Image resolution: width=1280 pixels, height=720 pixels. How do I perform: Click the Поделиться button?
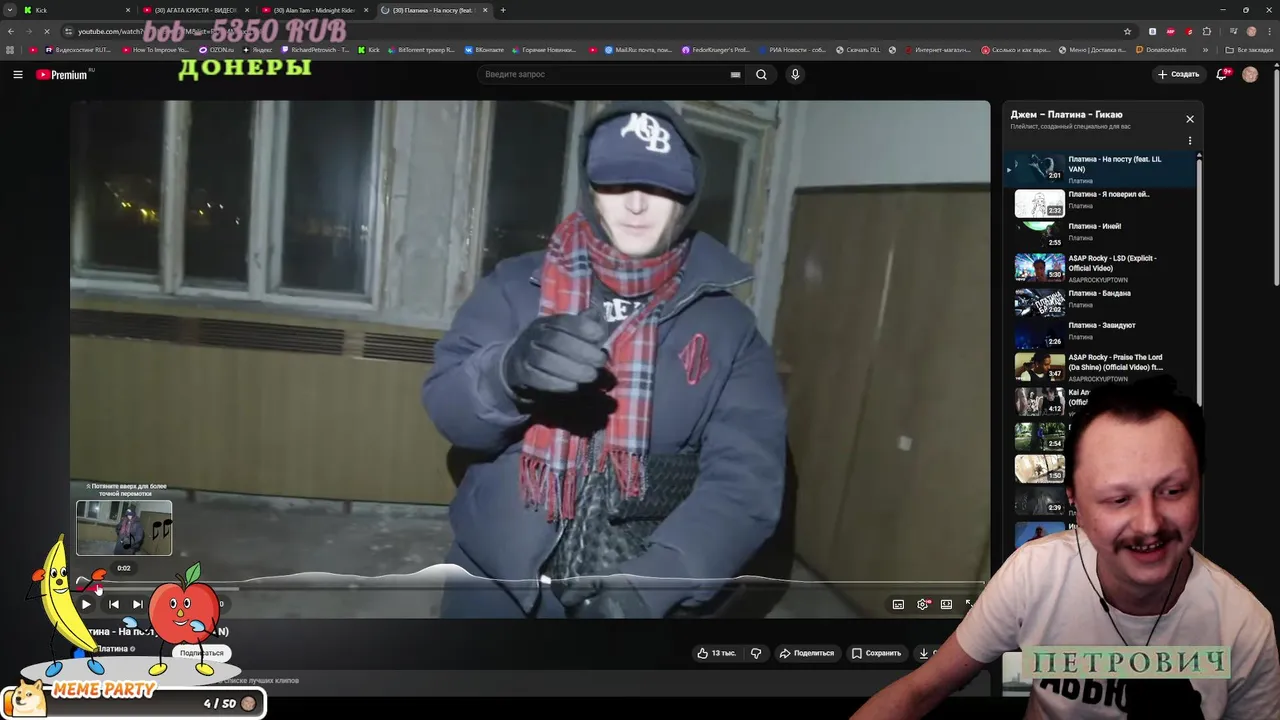(x=807, y=653)
